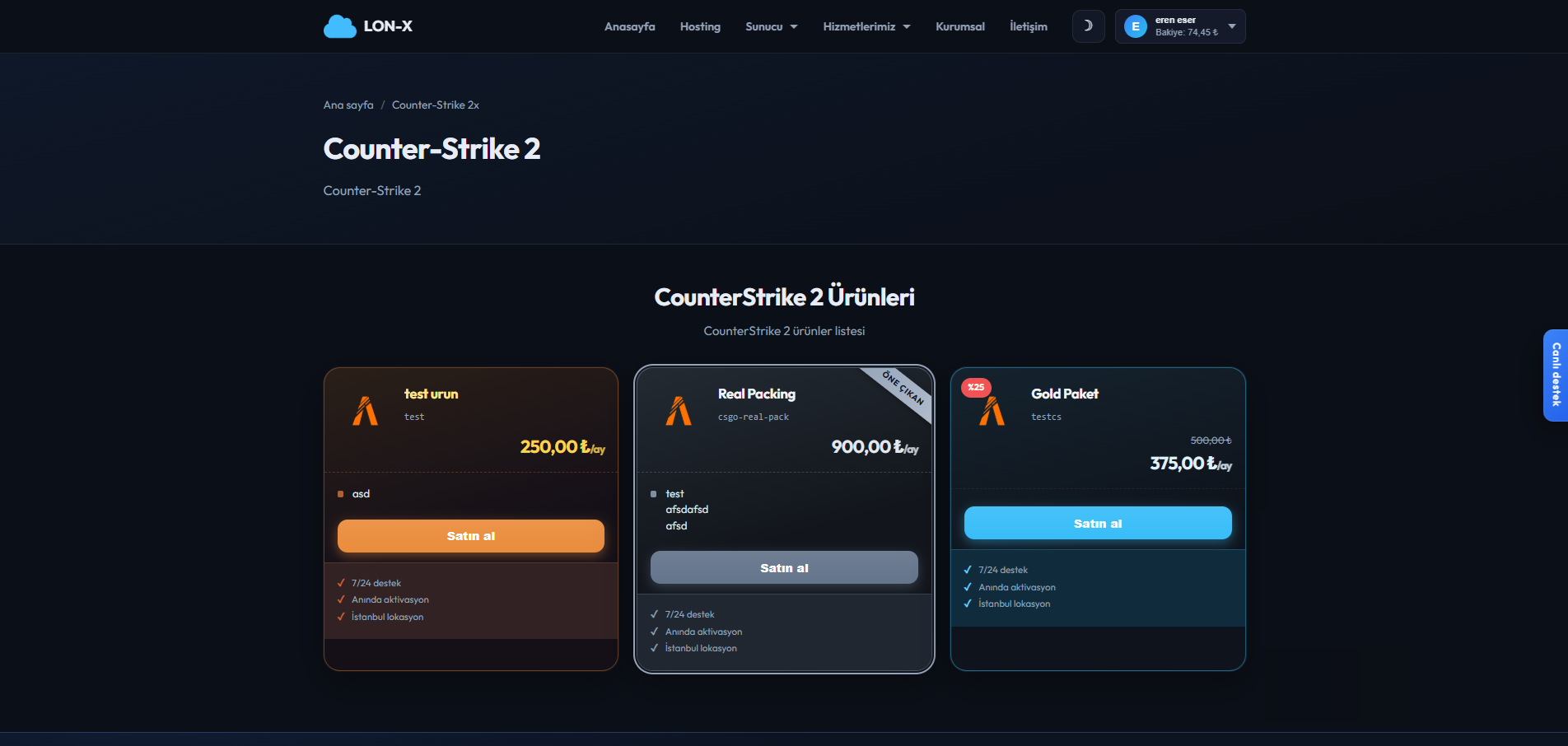Click the CounterStrike 2 Ürünleri heading
The image size is (1568, 746).
tap(784, 297)
